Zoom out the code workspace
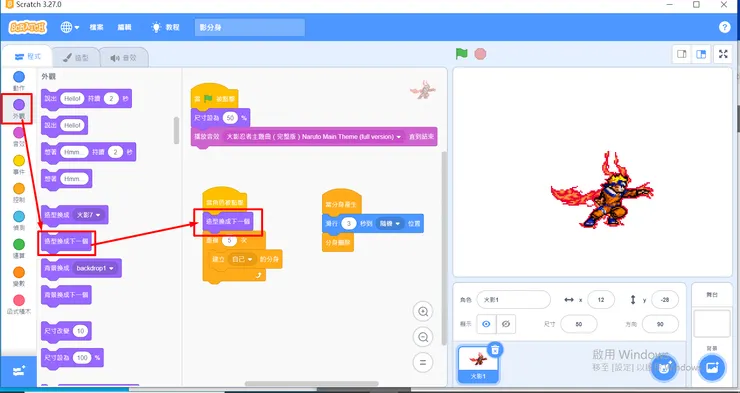The height and width of the screenshot is (393, 740). [423, 337]
